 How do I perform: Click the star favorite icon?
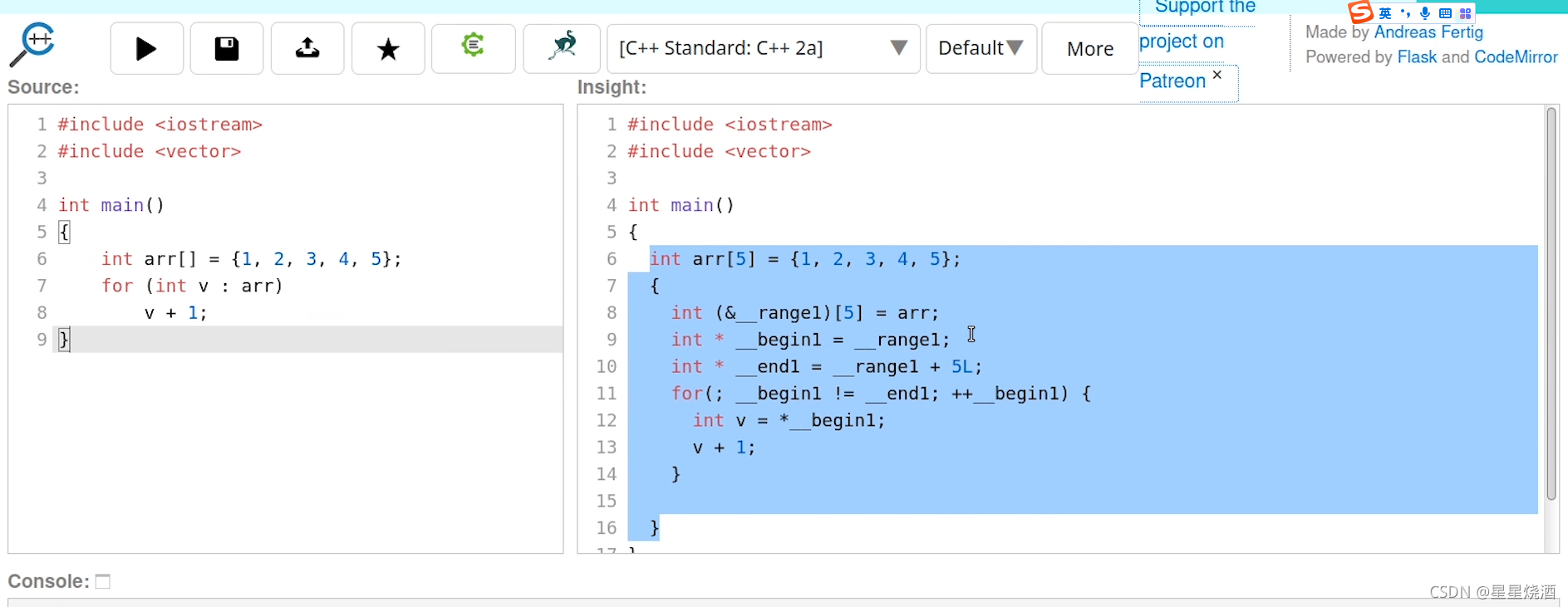388,49
